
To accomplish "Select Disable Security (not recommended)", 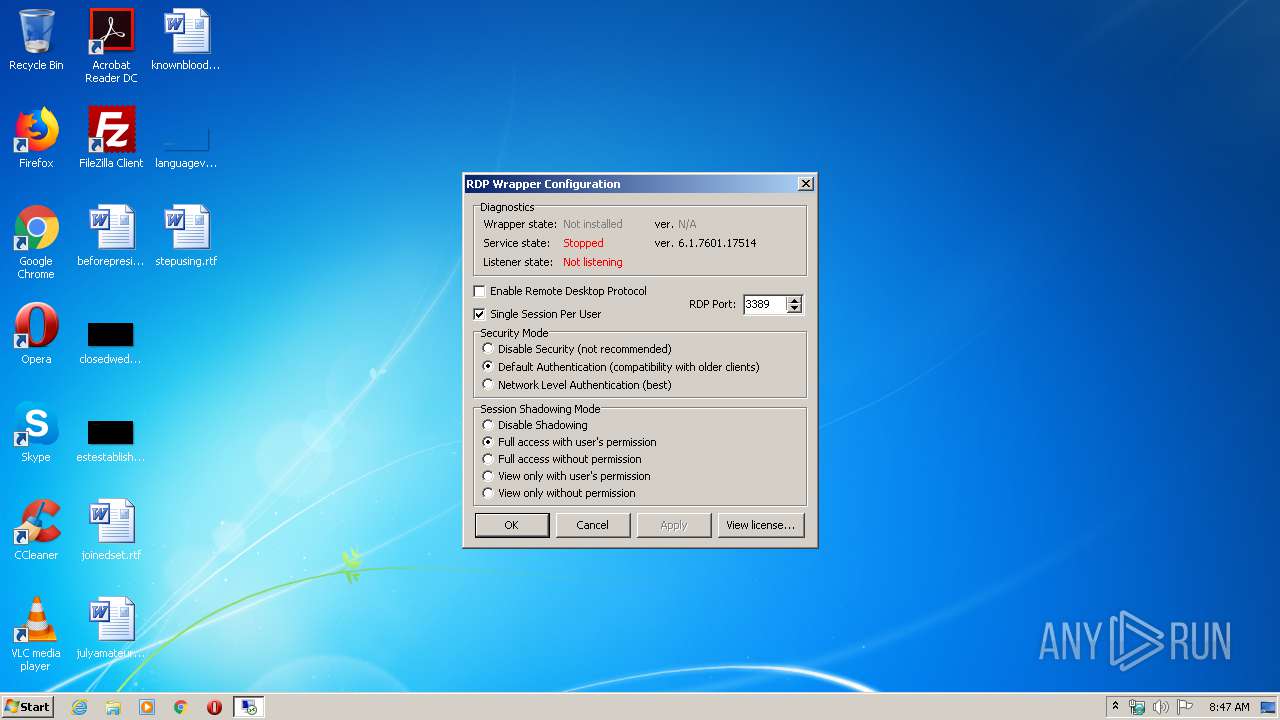I will point(488,349).
